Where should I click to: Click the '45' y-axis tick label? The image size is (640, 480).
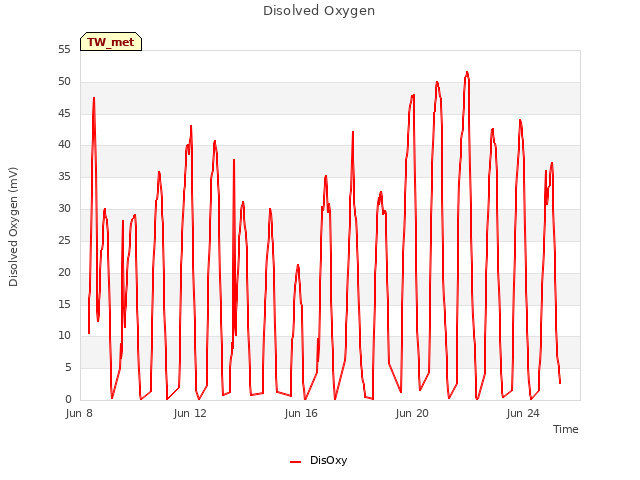coord(64,113)
